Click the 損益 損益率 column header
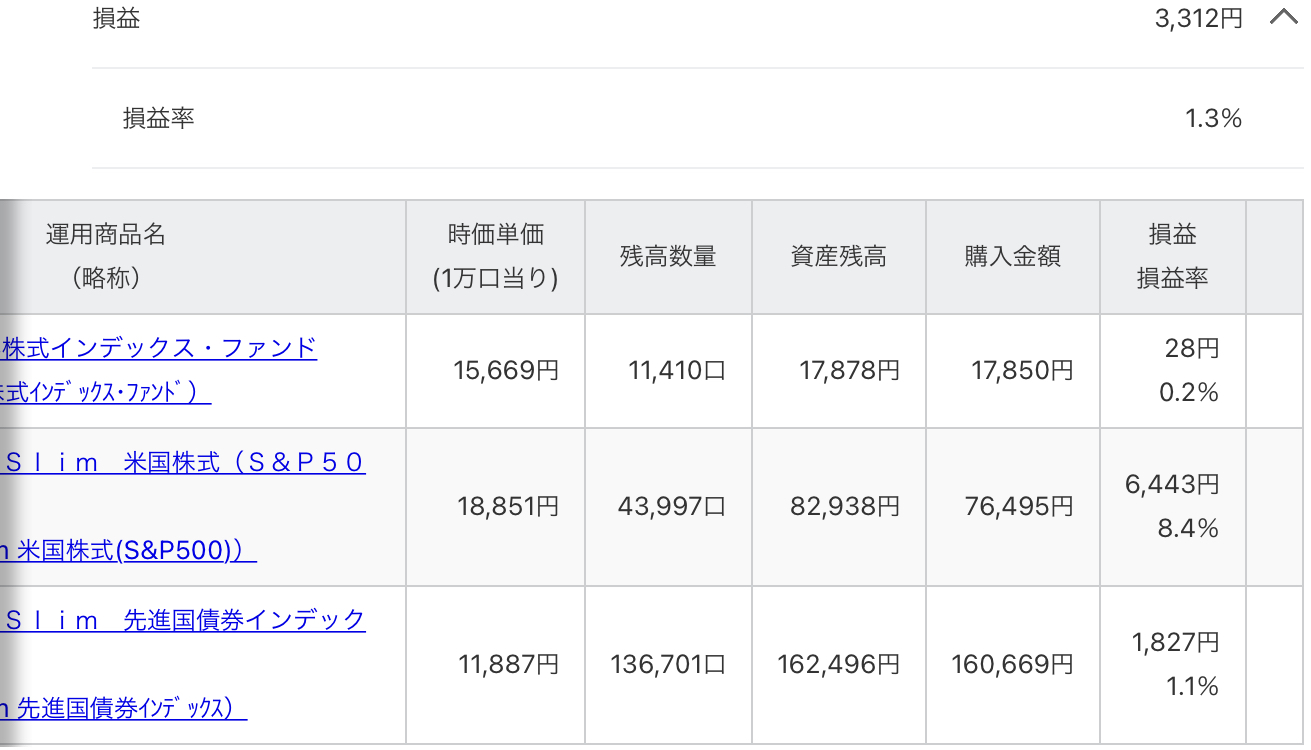Viewport: 1311px width, 750px height. click(1172, 256)
